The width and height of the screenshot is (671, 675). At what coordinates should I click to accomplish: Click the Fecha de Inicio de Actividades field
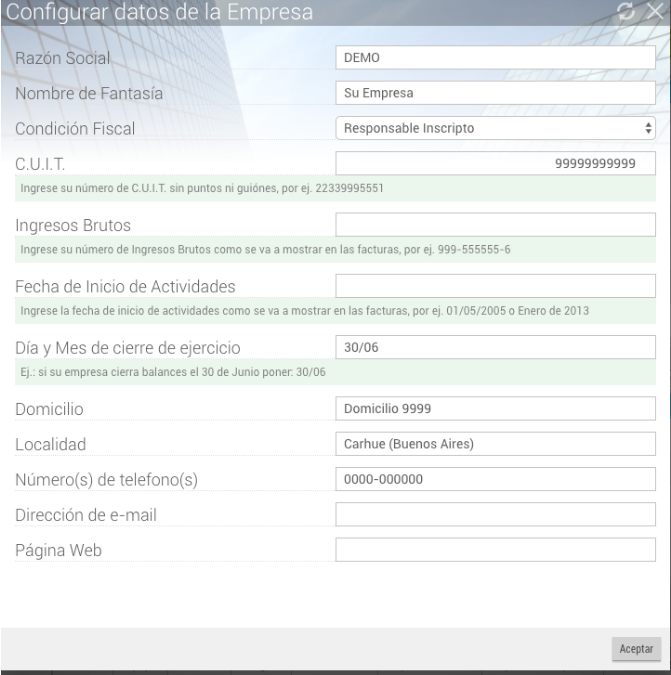tap(495, 286)
